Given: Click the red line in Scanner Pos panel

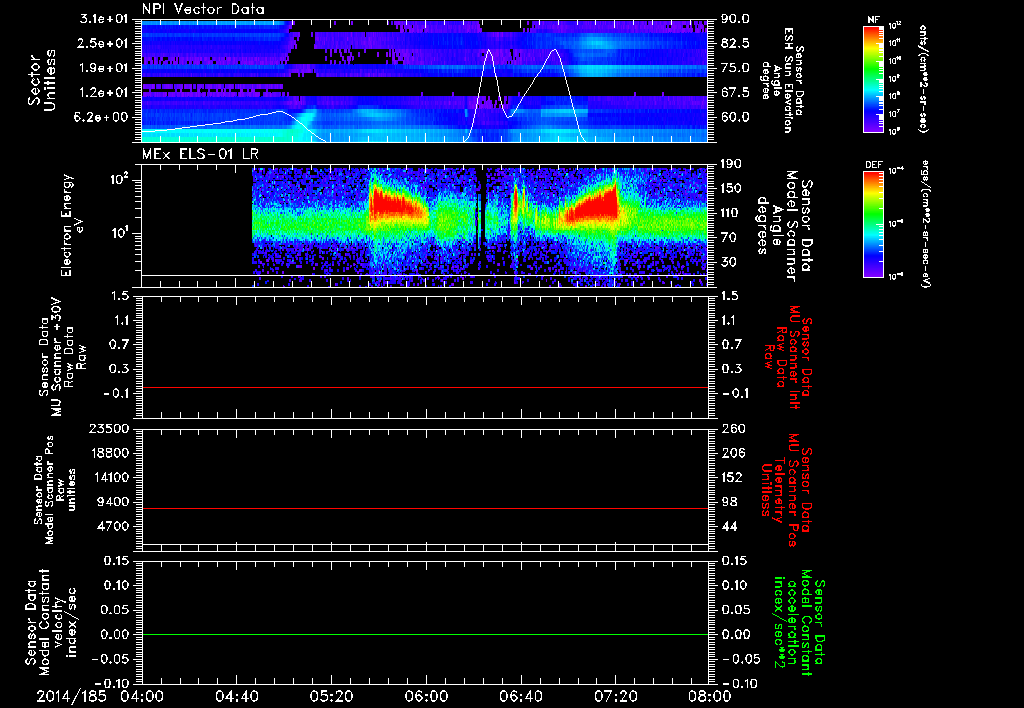Looking at the screenshot, I should [x=425, y=508].
